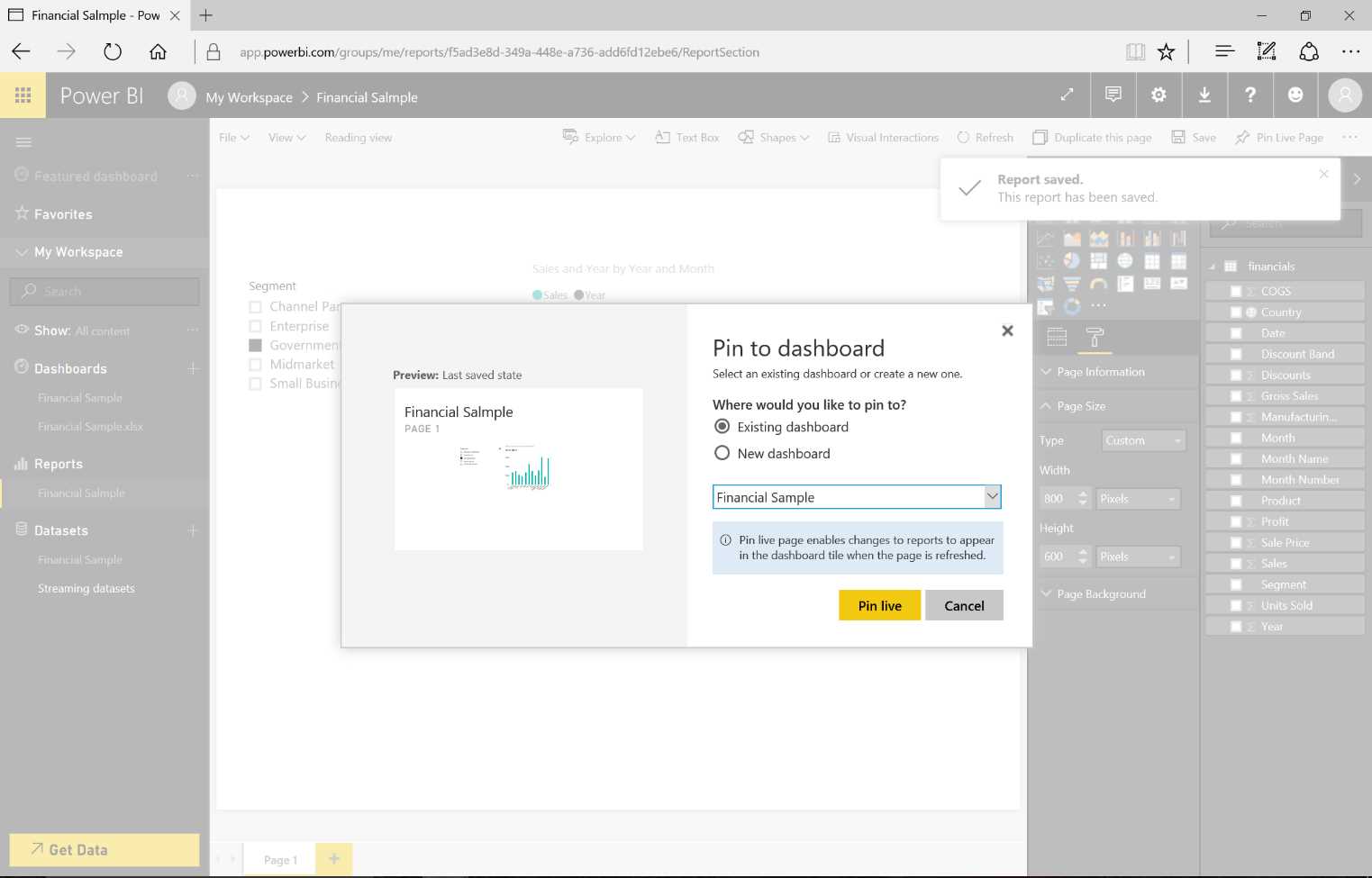The width and height of the screenshot is (1372, 878).
Task: Open the user account profile picture
Action: pos(1345,95)
